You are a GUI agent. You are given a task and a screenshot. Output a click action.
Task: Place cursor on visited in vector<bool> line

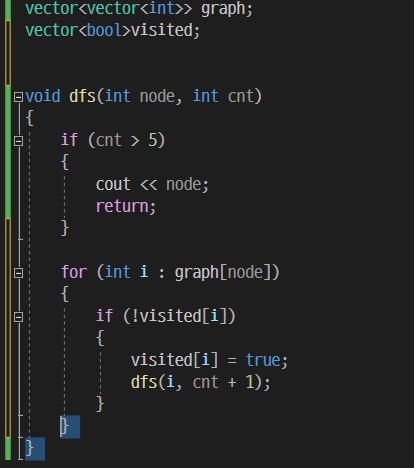[x=162, y=30]
